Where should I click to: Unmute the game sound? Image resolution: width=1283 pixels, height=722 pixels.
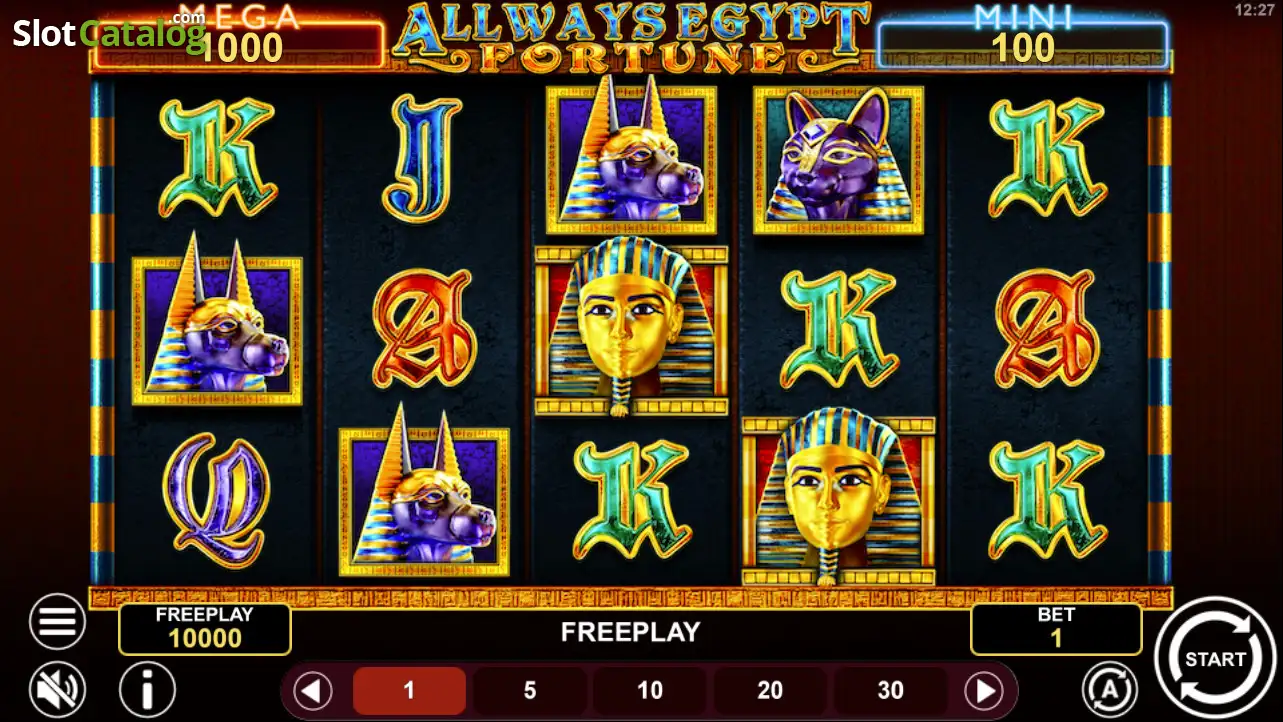click(57, 689)
